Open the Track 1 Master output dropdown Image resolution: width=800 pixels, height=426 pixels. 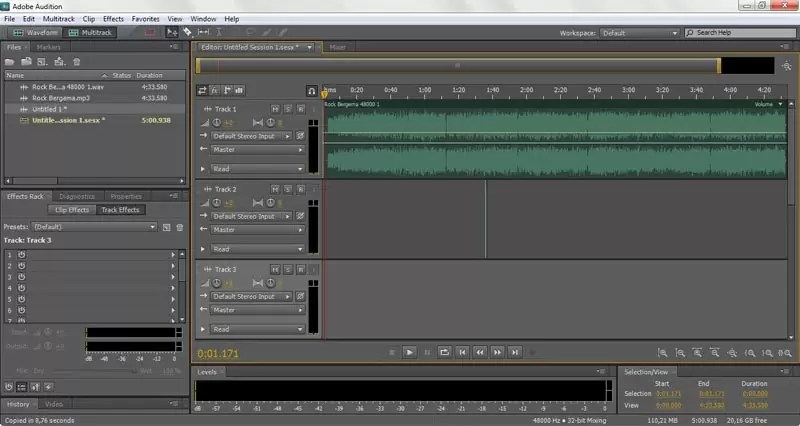(258, 149)
